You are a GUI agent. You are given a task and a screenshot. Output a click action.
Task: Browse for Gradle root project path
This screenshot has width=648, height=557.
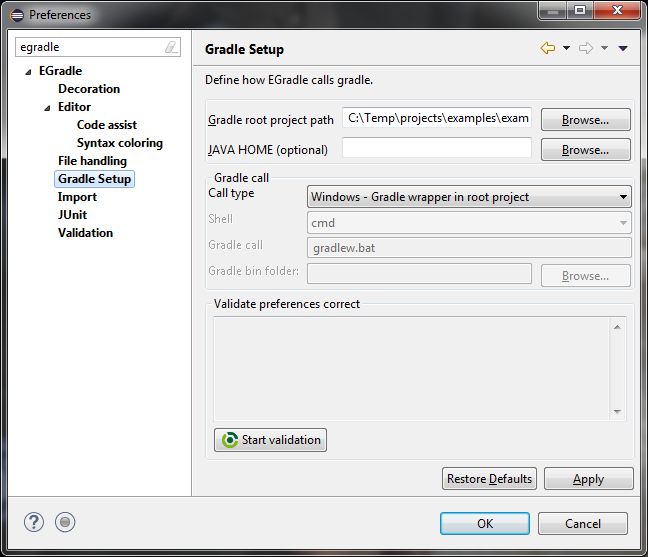click(586, 120)
